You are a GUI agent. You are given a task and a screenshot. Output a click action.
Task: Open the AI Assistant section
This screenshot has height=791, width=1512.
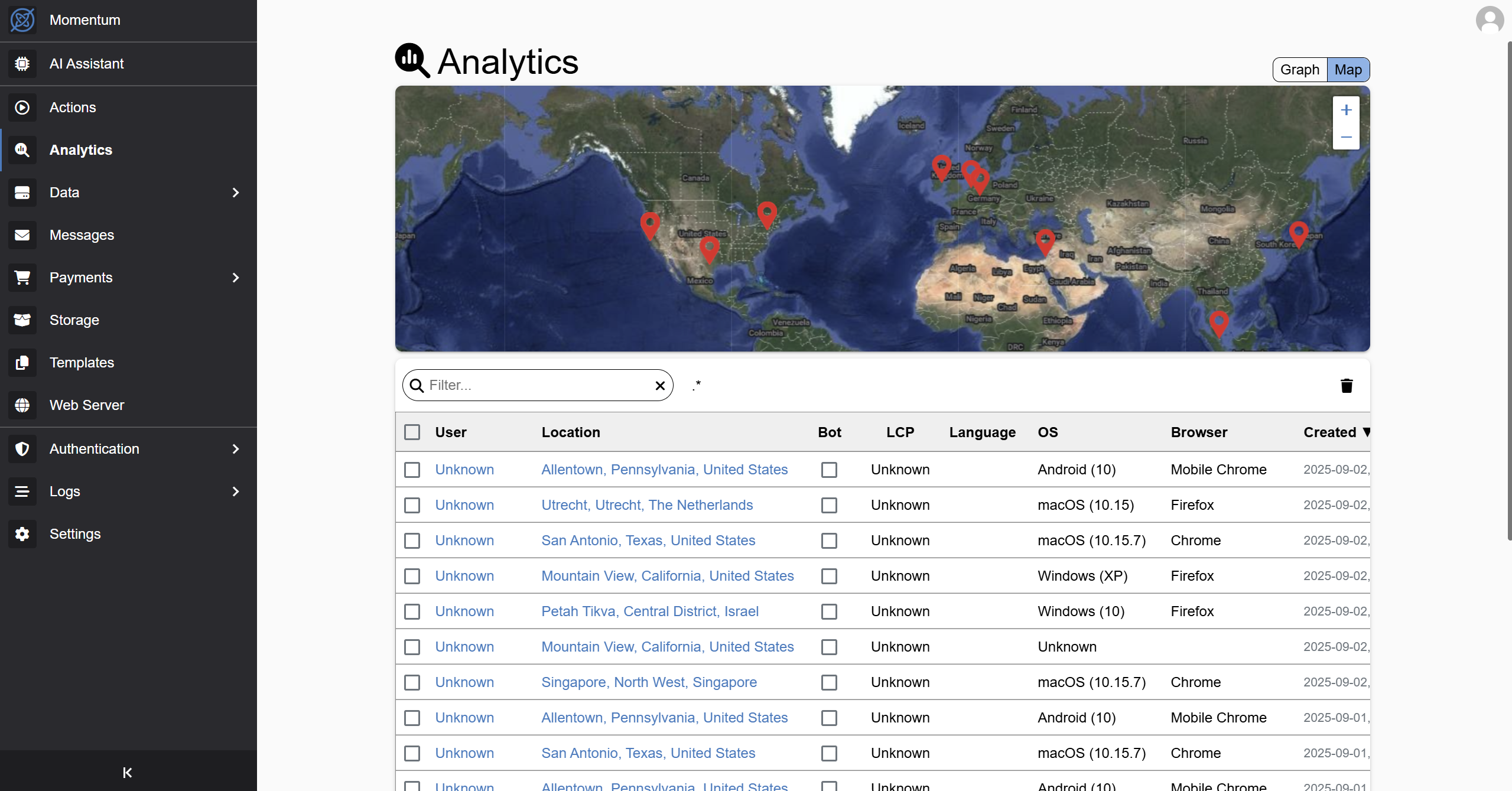point(22,64)
